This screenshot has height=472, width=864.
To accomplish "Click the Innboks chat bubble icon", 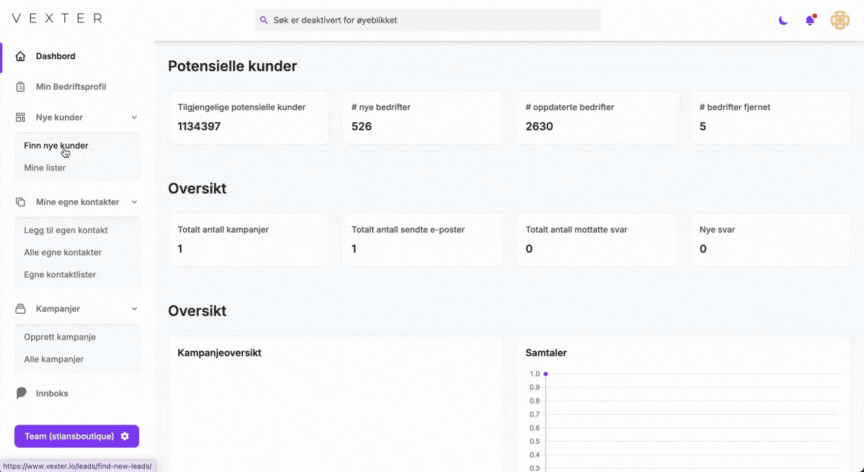I will tap(21, 393).
